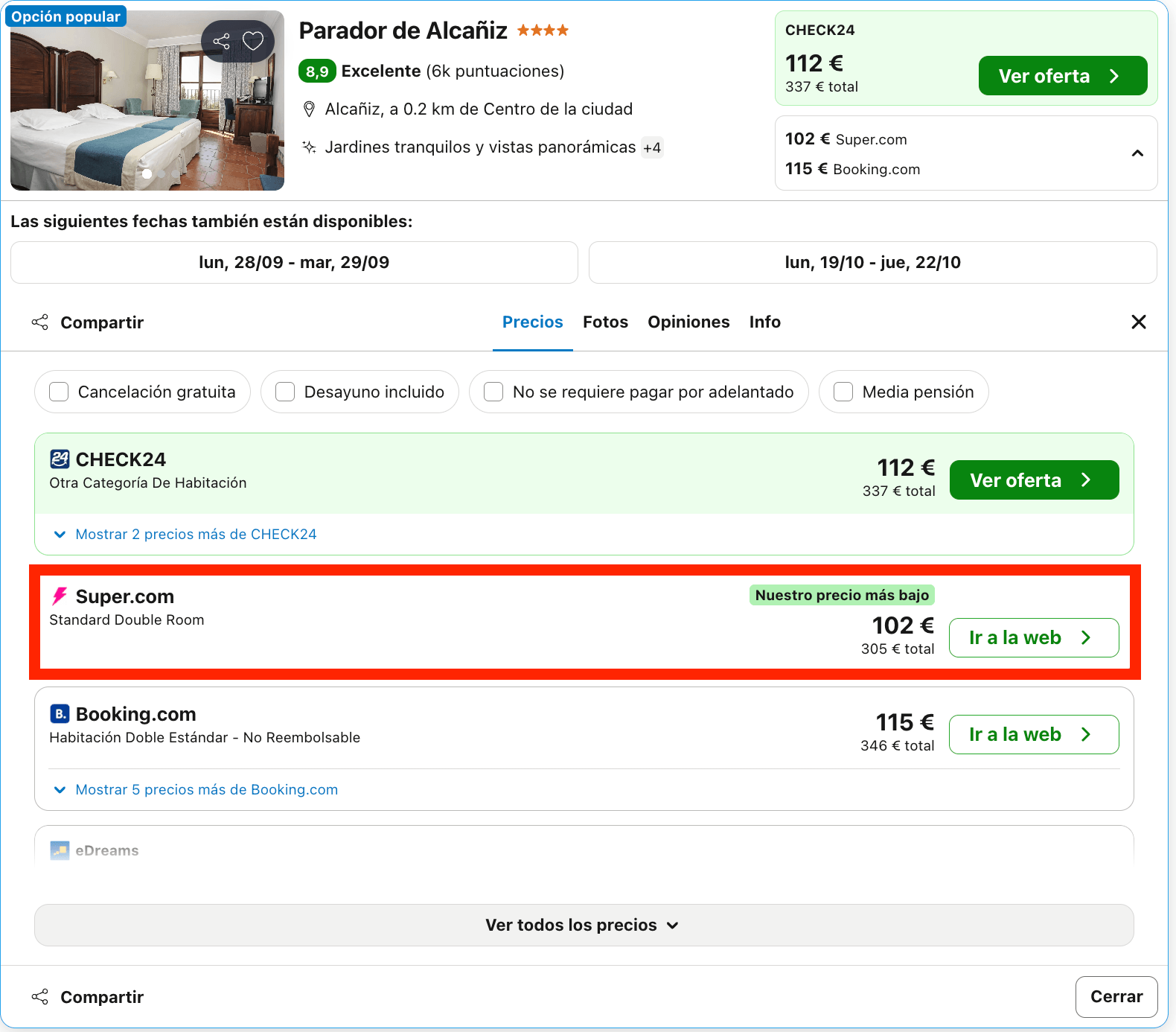The image size is (1176, 1032).
Task: Click the 115 € Booking.com summary price
Action: tap(853, 169)
